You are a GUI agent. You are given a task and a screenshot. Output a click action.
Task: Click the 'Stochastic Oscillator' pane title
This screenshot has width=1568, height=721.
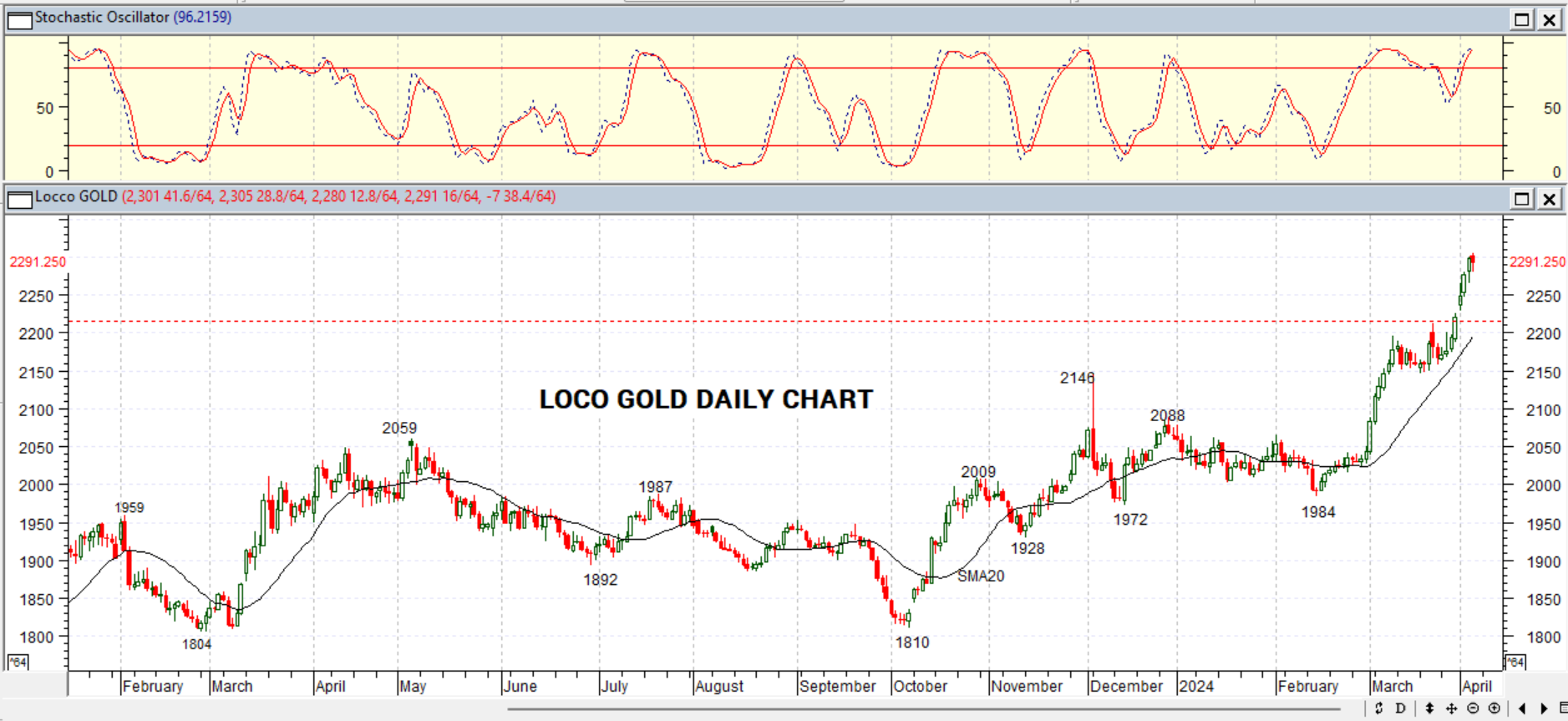(x=102, y=18)
